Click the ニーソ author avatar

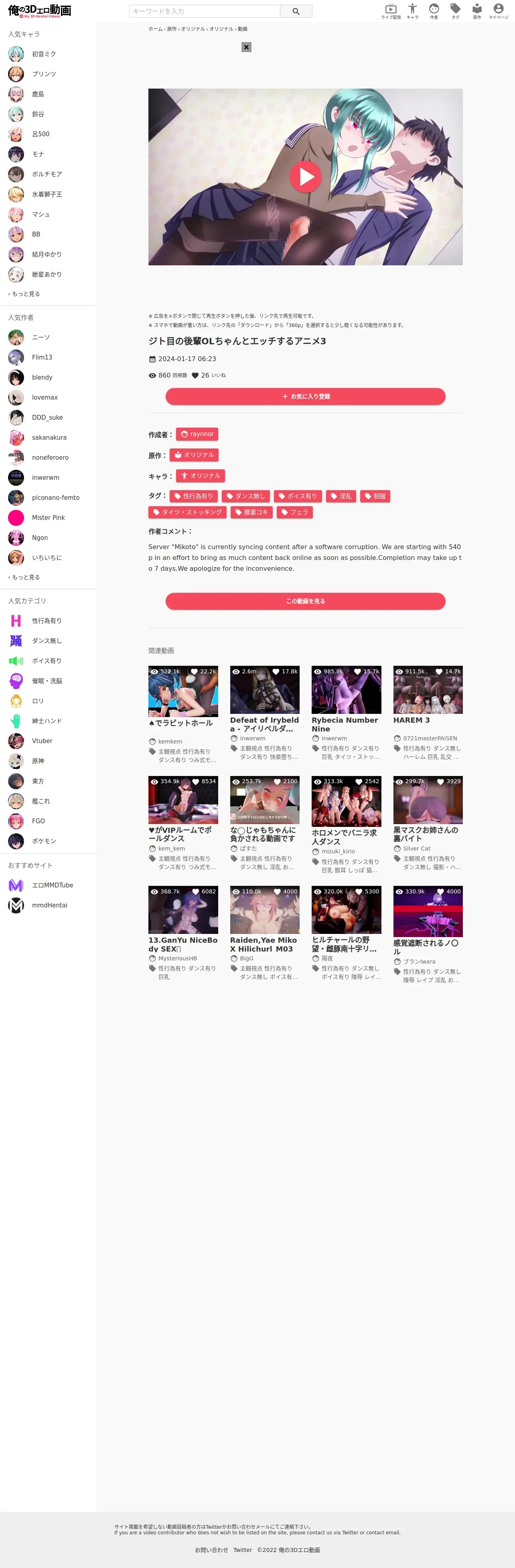point(16,337)
